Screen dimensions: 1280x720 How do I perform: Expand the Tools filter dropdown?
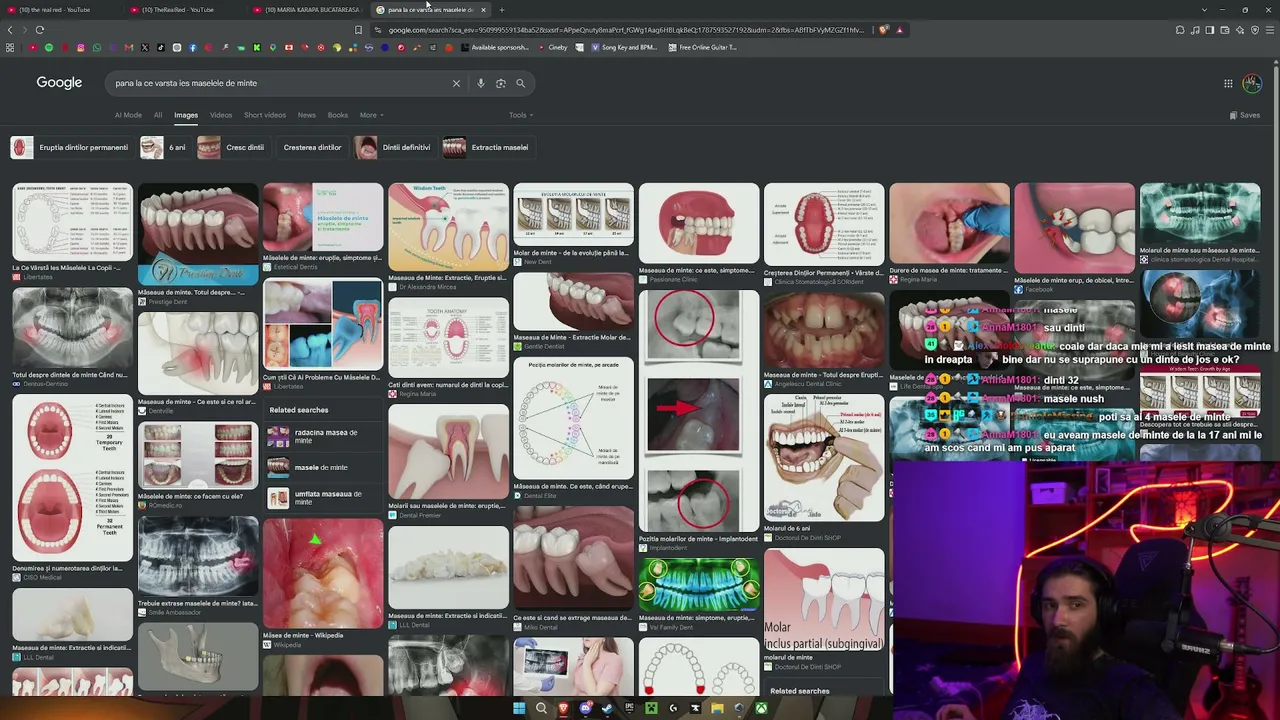(521, 115)
